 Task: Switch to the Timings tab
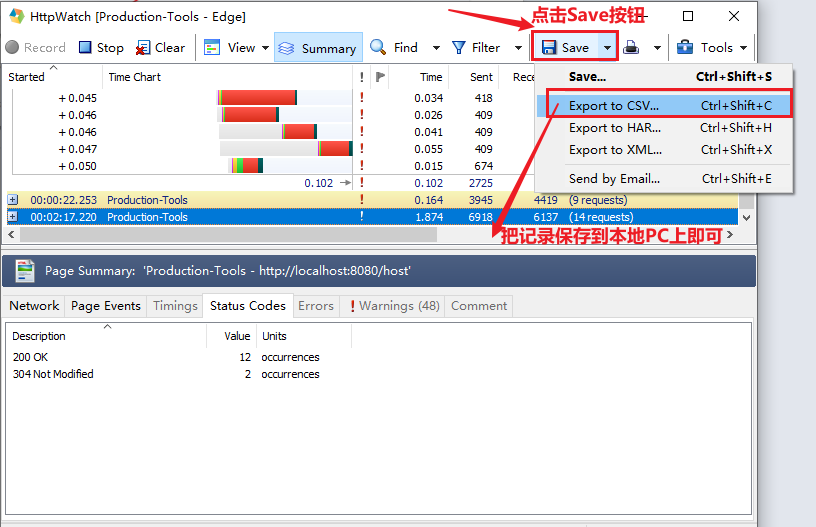pos(175,306)
